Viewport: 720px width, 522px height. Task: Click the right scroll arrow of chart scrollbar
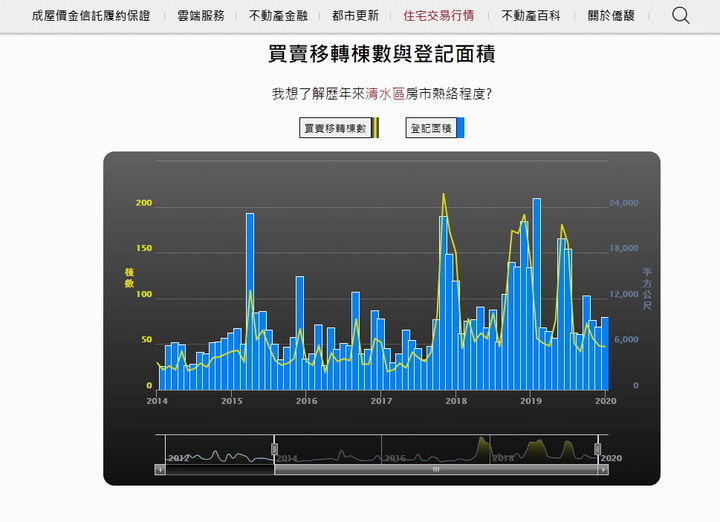pos(603,470)
